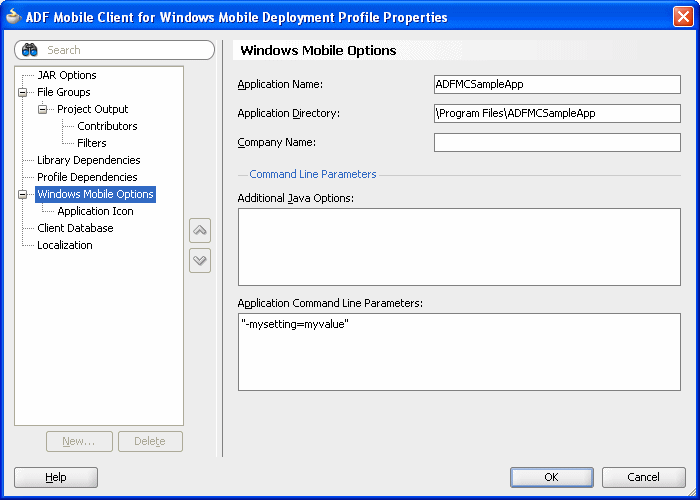Viewport: 700px width, 500px height.
Task: Click the Command Line Parameters section label
Action: (312, 174)
